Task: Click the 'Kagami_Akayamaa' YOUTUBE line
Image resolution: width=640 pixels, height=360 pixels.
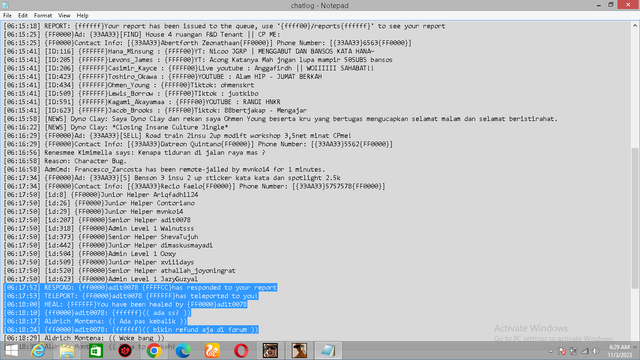Action: 142,102
